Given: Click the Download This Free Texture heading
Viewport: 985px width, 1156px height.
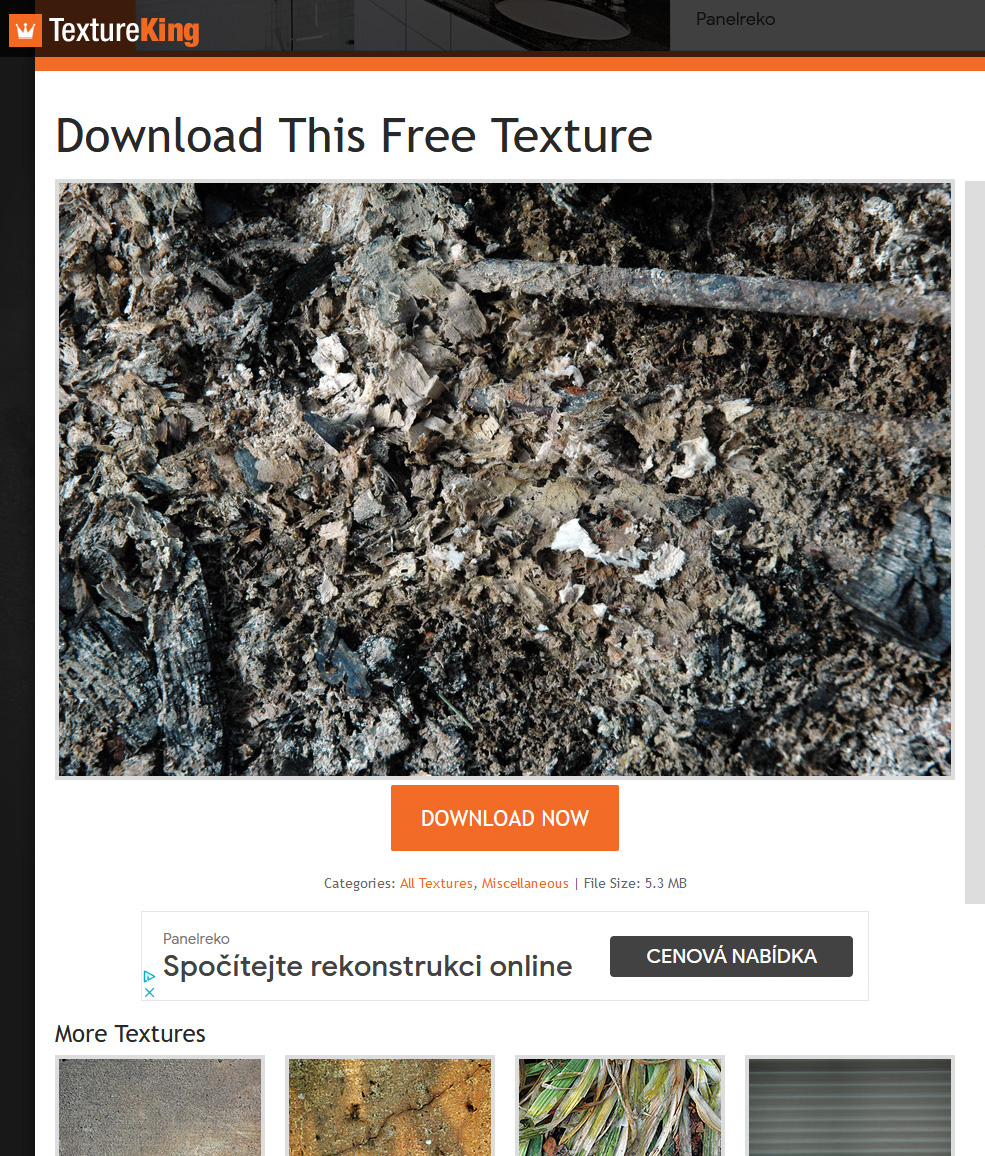Looking at the screenshot, I should pyautogui.click(x=354, y=136).
